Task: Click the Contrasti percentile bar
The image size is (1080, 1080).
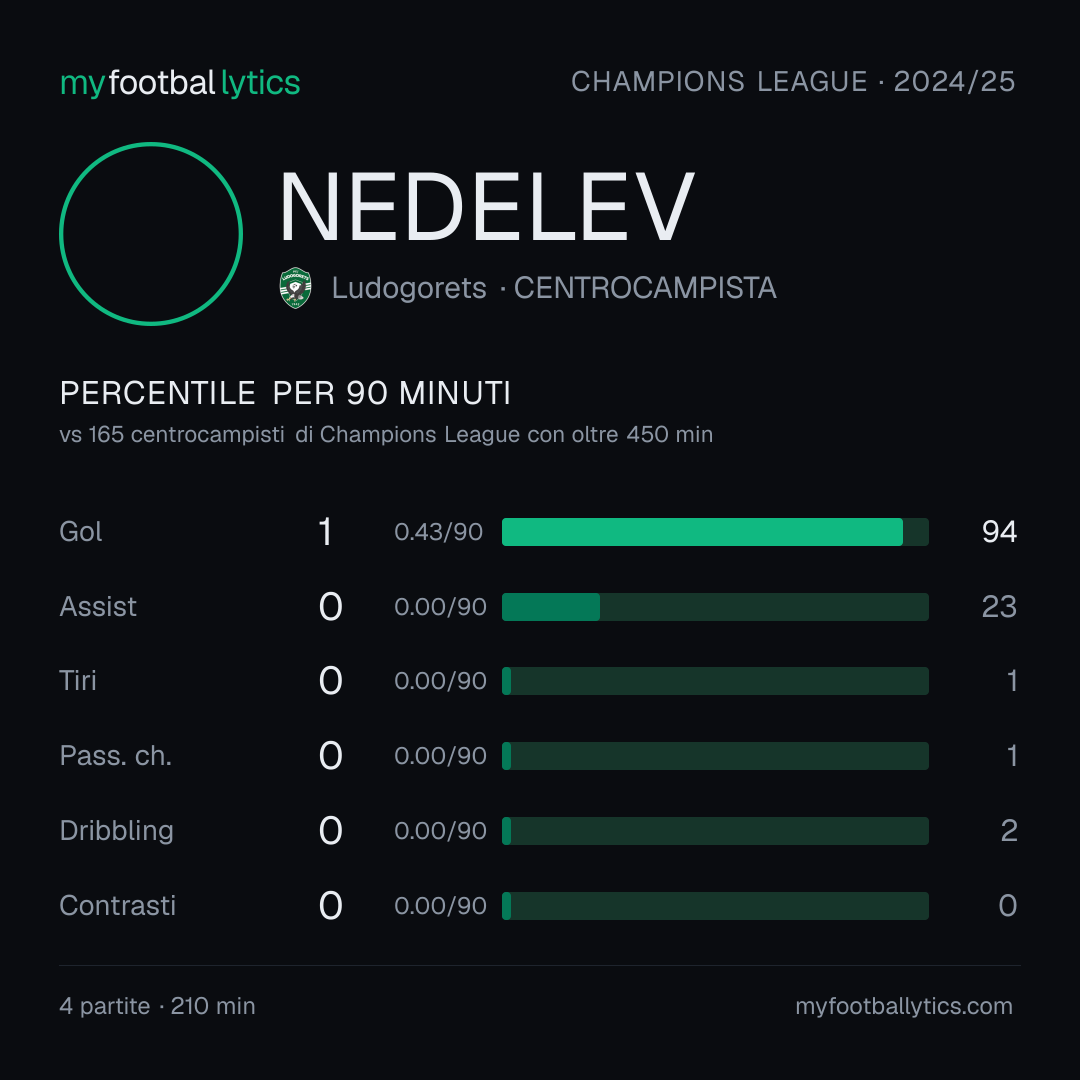Action: click(x=715, y=906)
